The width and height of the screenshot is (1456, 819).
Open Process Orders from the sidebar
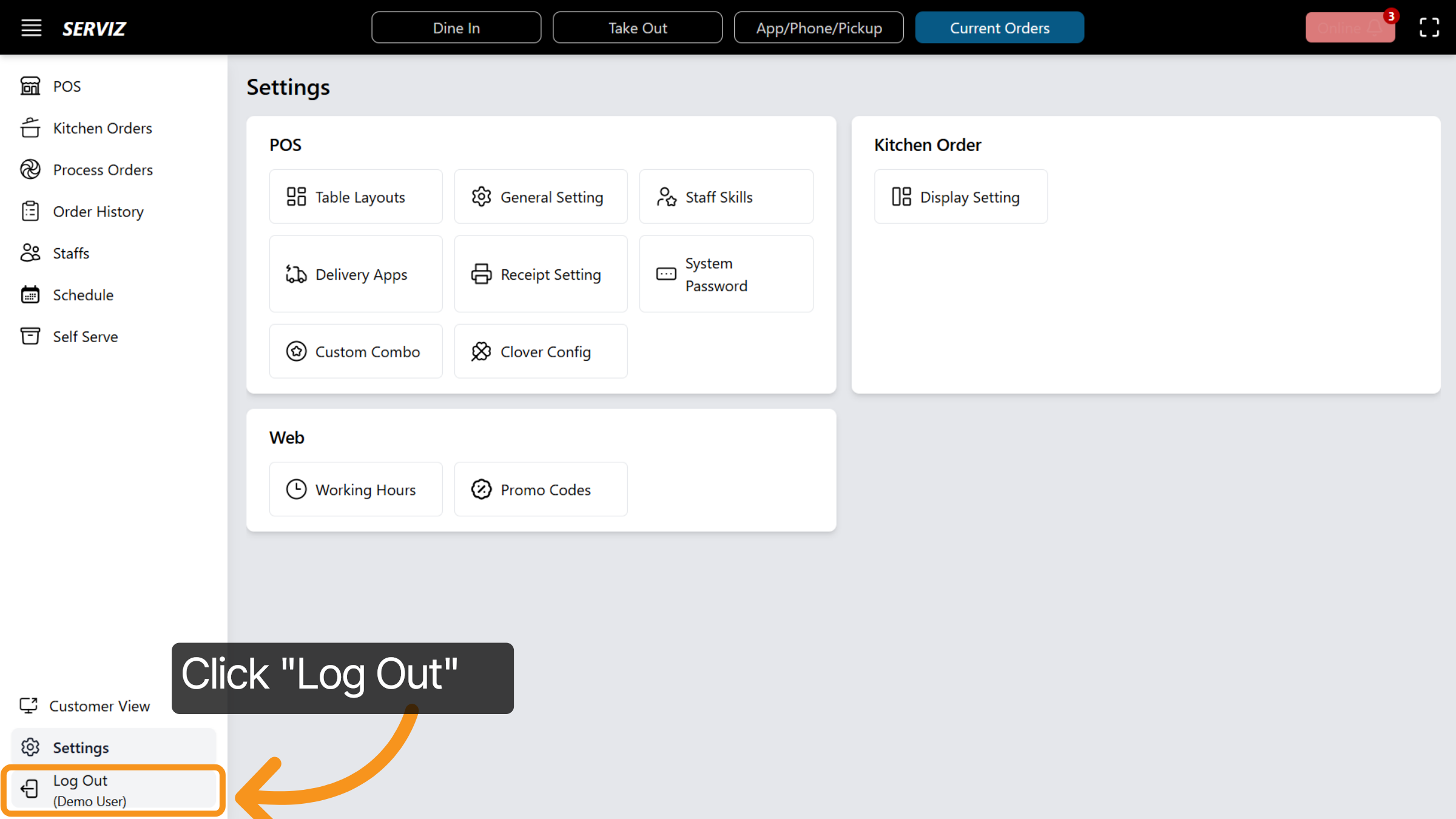[103, 170]
